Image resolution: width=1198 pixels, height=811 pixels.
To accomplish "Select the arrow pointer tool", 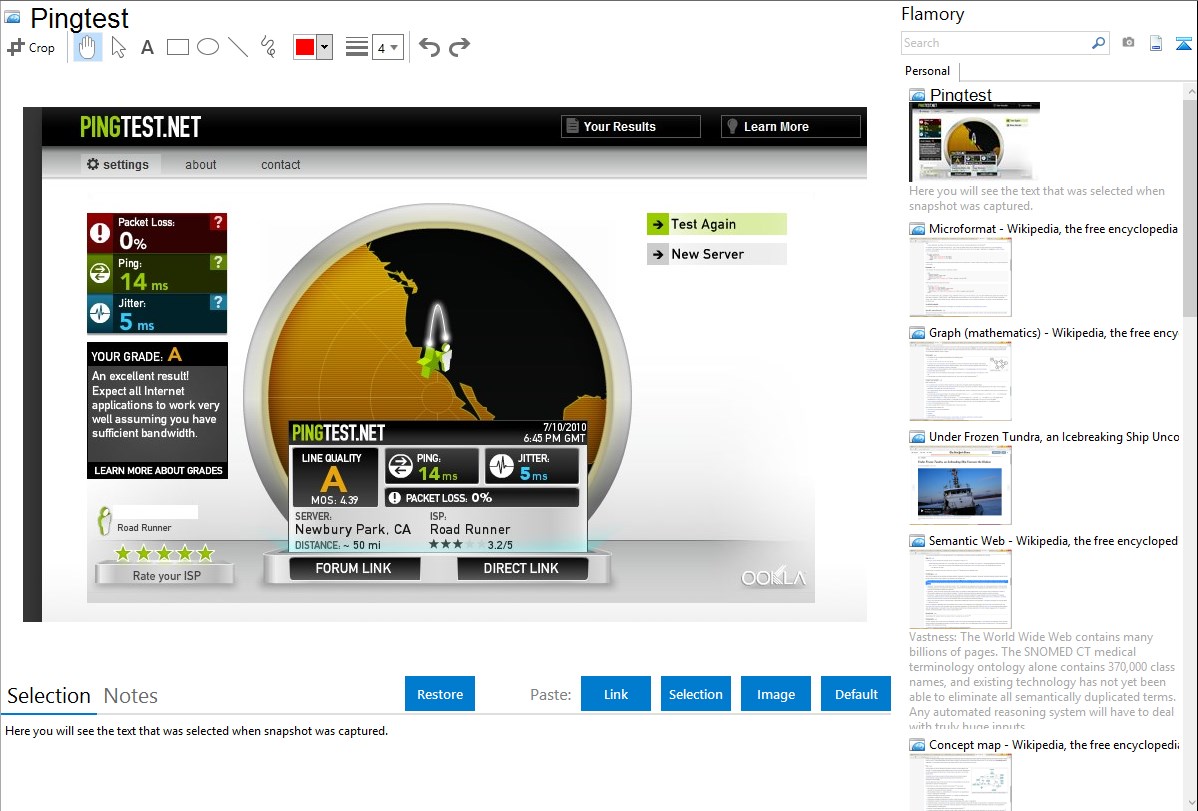I will click(x=118, y=47).
